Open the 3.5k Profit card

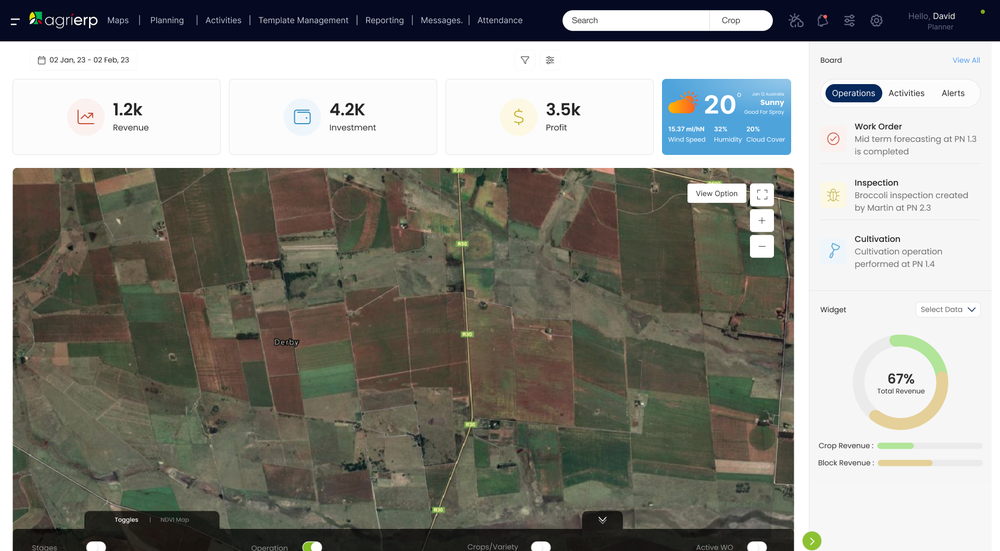point(549,117)
